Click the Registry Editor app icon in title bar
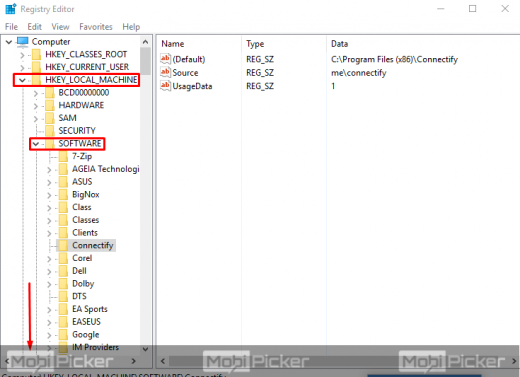 tap(10, 9)
